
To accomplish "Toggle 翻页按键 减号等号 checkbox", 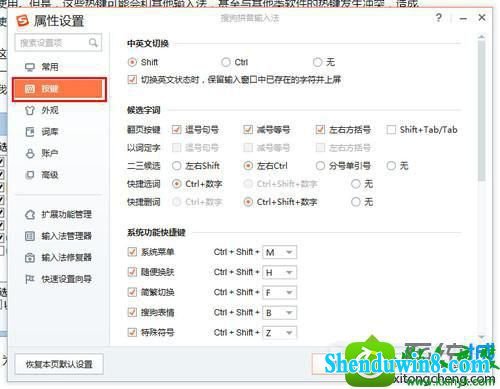I will point(248,129).
